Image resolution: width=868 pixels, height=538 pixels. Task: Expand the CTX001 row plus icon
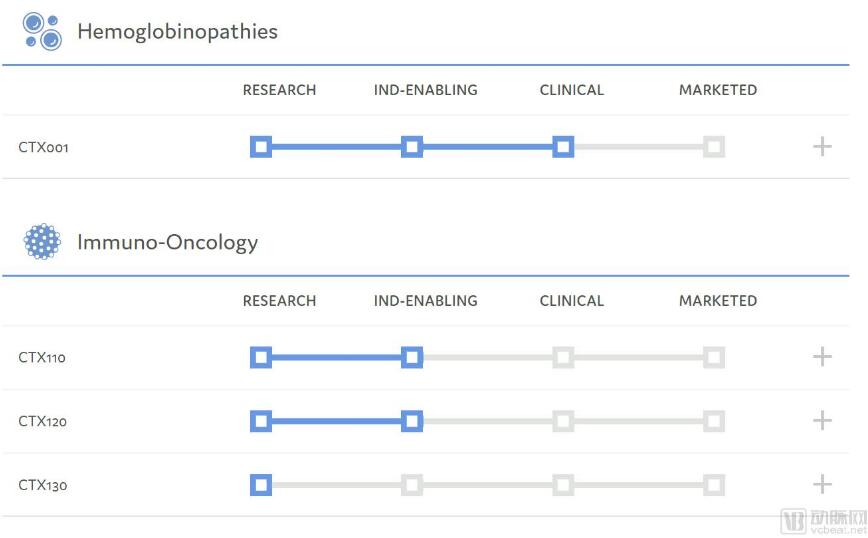click(x=822, y=147)
